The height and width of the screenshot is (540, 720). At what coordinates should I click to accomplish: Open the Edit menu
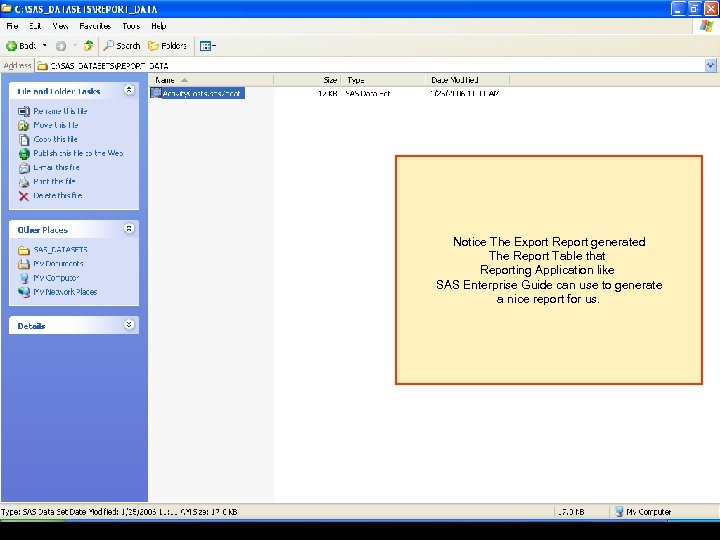tap(35, 26)
